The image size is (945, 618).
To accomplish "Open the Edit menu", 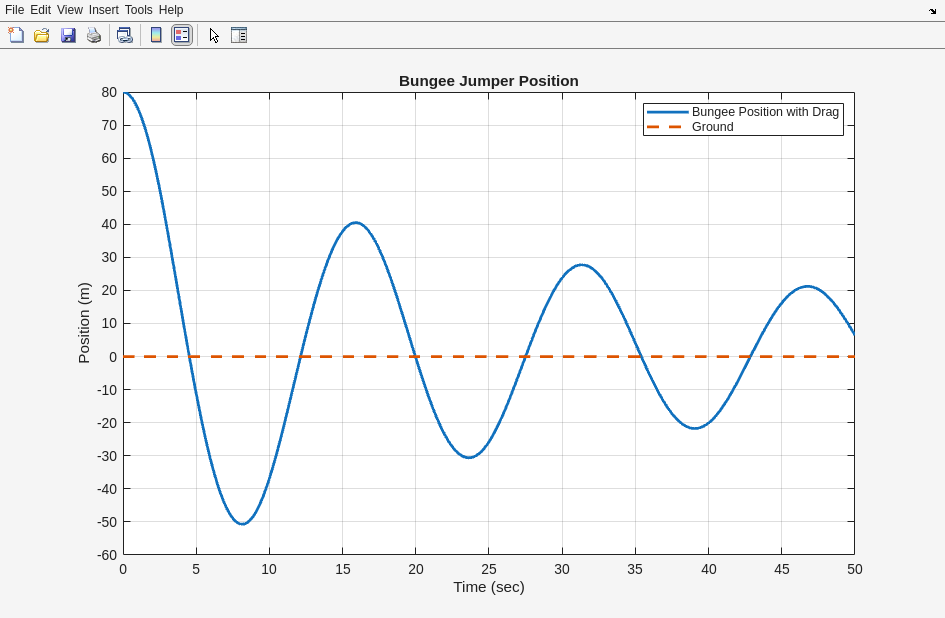I will click(x=40, y=10).
